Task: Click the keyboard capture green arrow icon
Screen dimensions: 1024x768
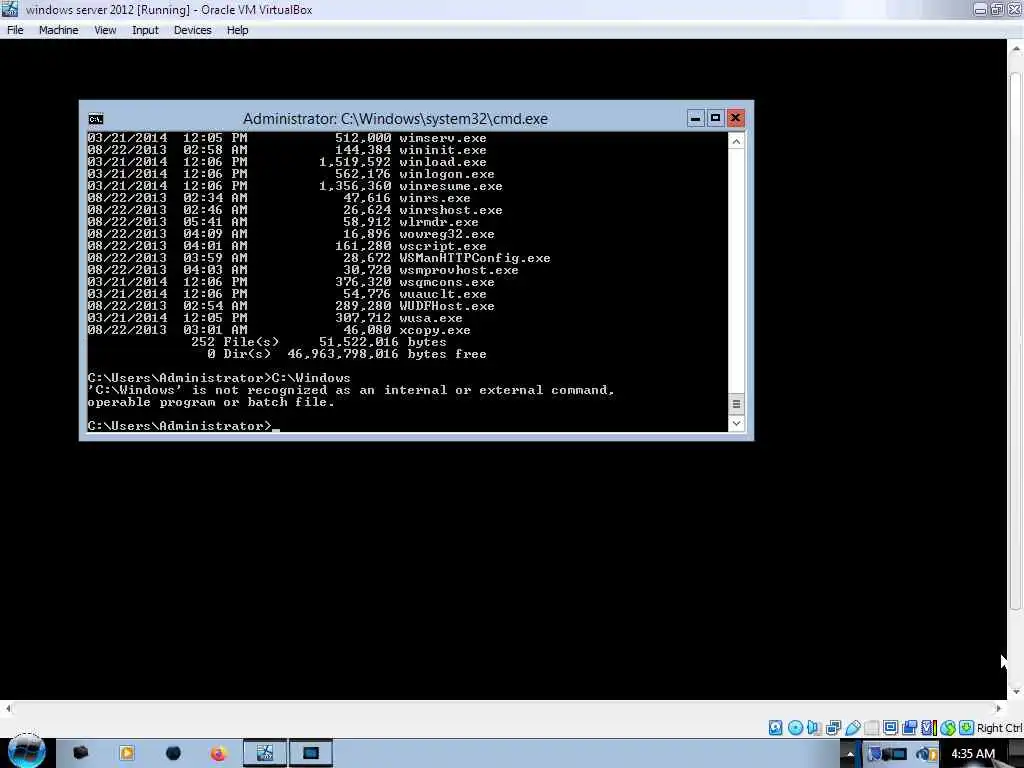Action: point(967,728)
